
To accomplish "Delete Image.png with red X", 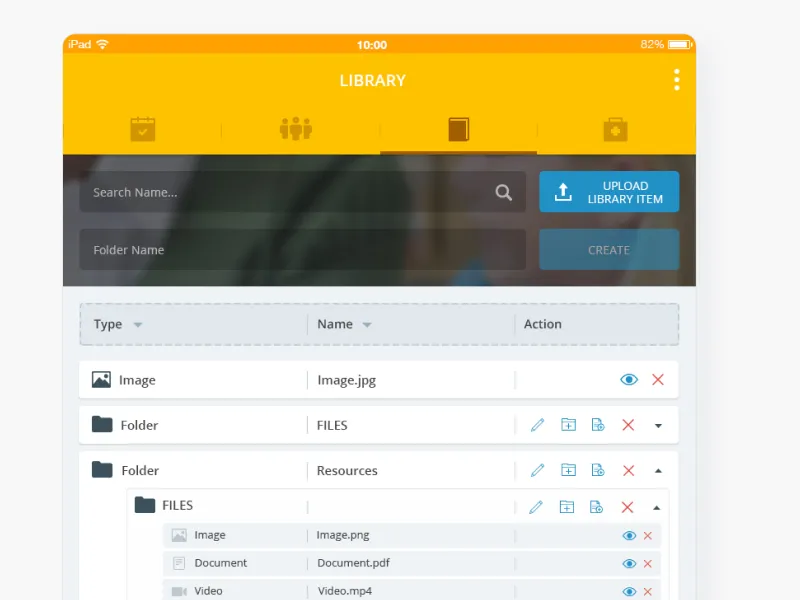I will 647,536.
